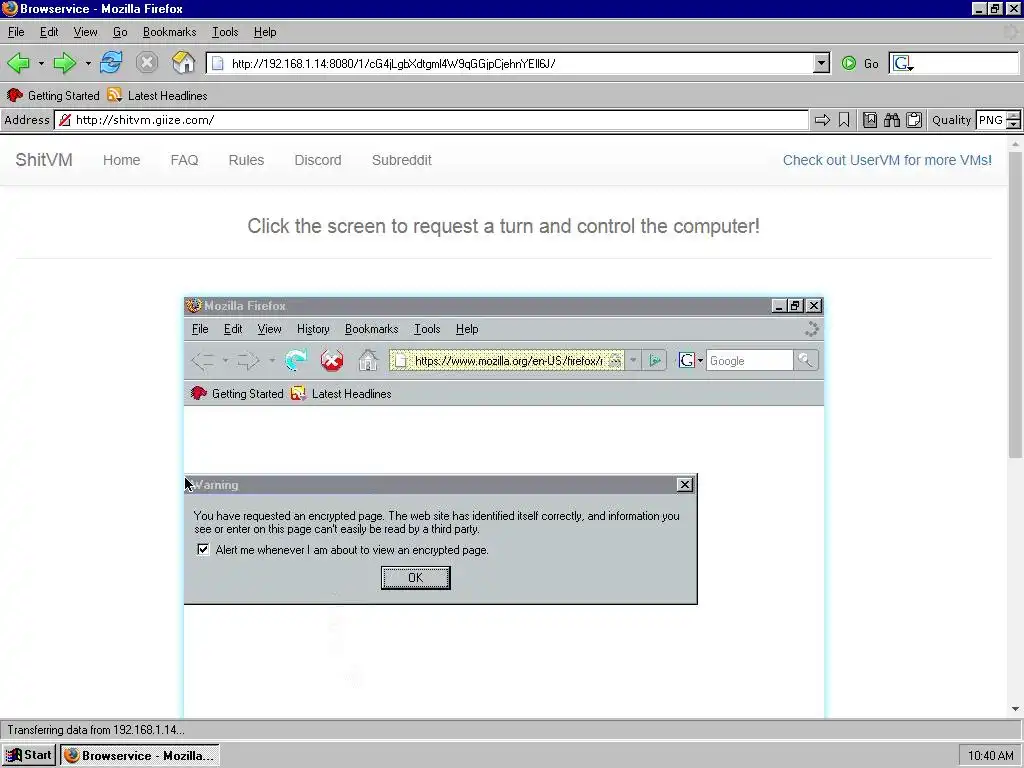Viewport: 1024px width, 768px height.
Task: Open the Rules link on ShitVM page
Action: click(x=246, y=160)
